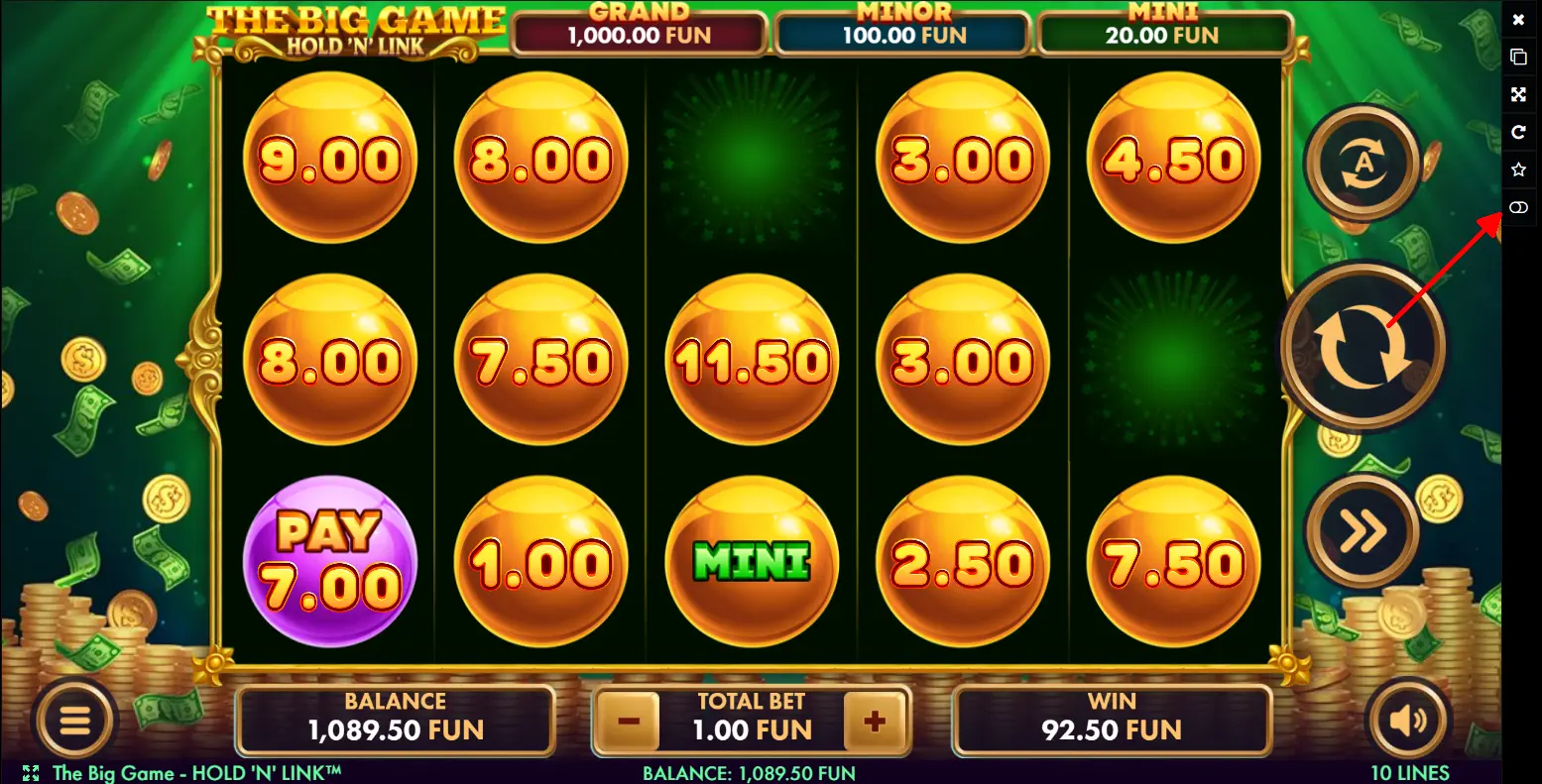Click the 10 LINES label in the footer
The image size is (1542, 784).
[x=1409, y=773]
